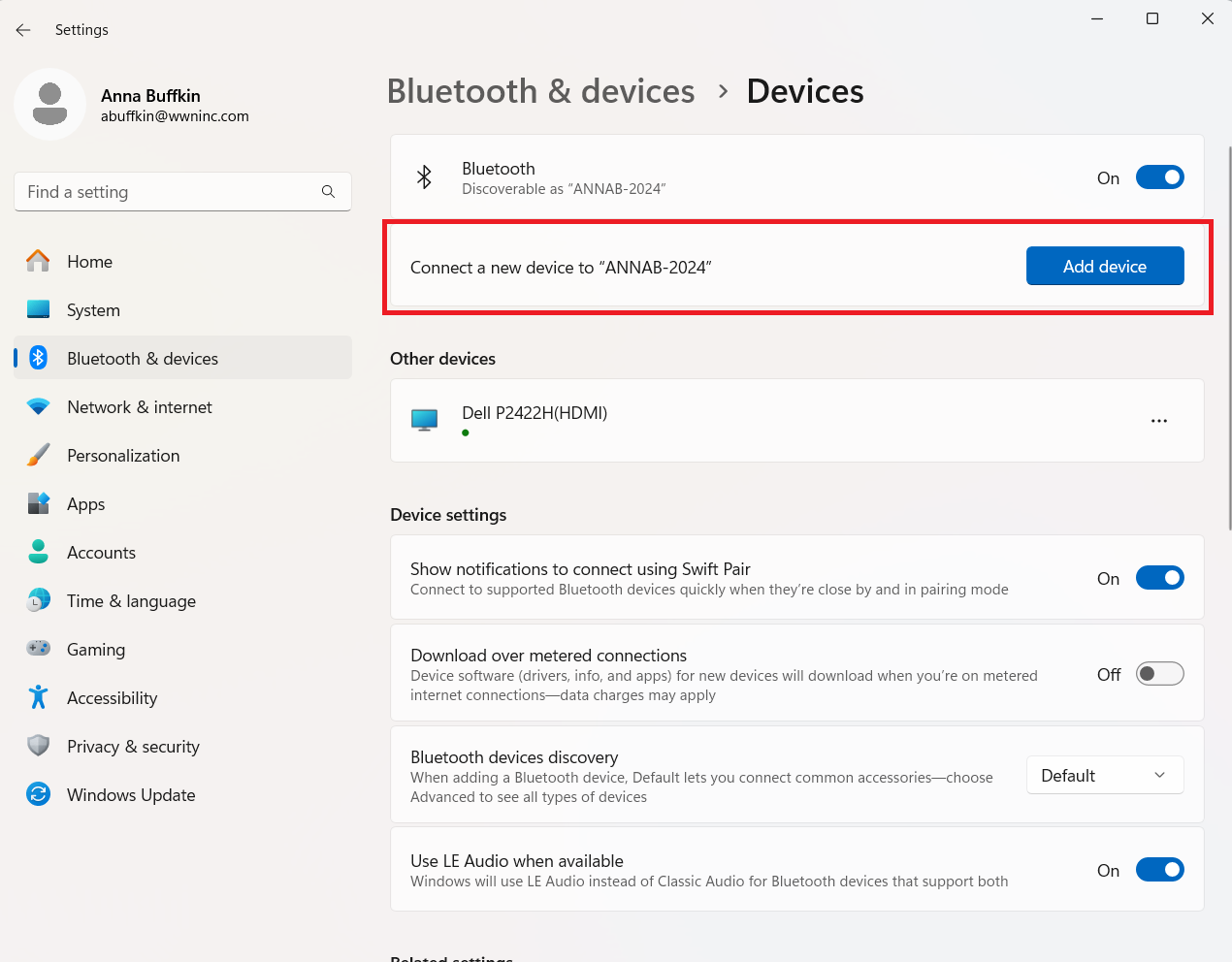This screenshot has width=1232, height=962.
Task: Click 'Download over metered connections' label
Action: (548, 656)
